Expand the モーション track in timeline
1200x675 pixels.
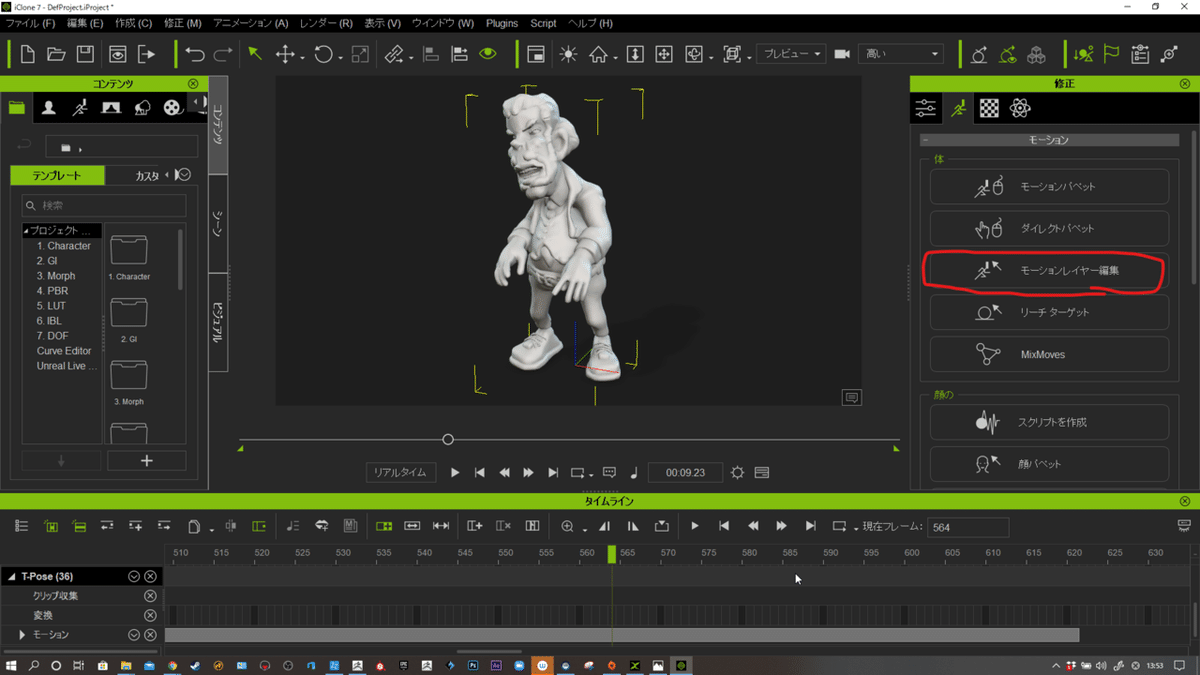click(x=22, y=635)
